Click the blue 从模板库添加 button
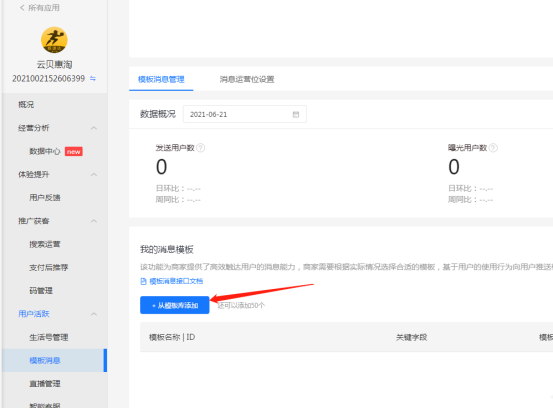This screenshot has height=409, width=553. [x=175, y=305]
